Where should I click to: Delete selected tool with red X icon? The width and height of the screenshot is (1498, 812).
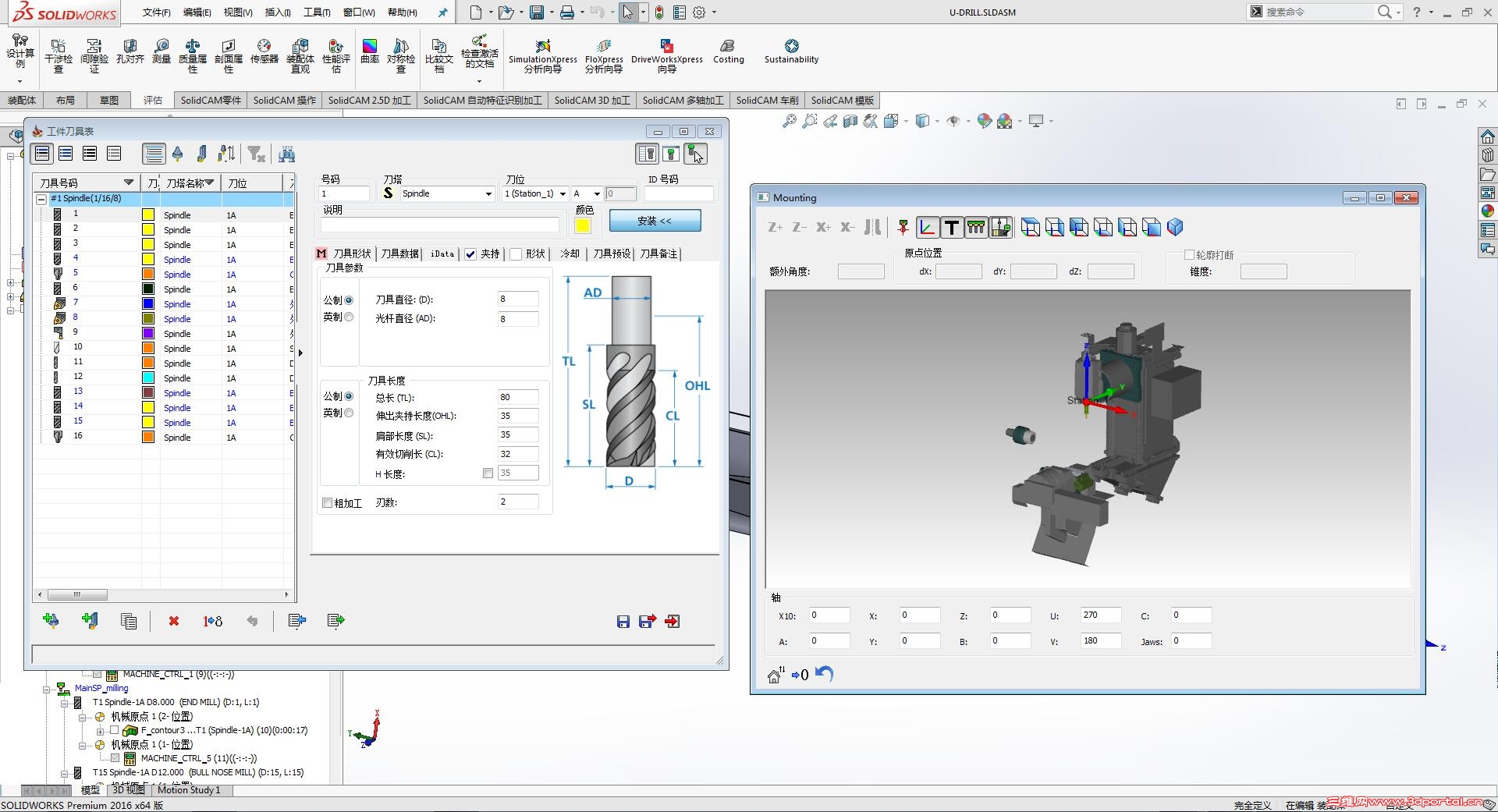(x=174, y=621)
